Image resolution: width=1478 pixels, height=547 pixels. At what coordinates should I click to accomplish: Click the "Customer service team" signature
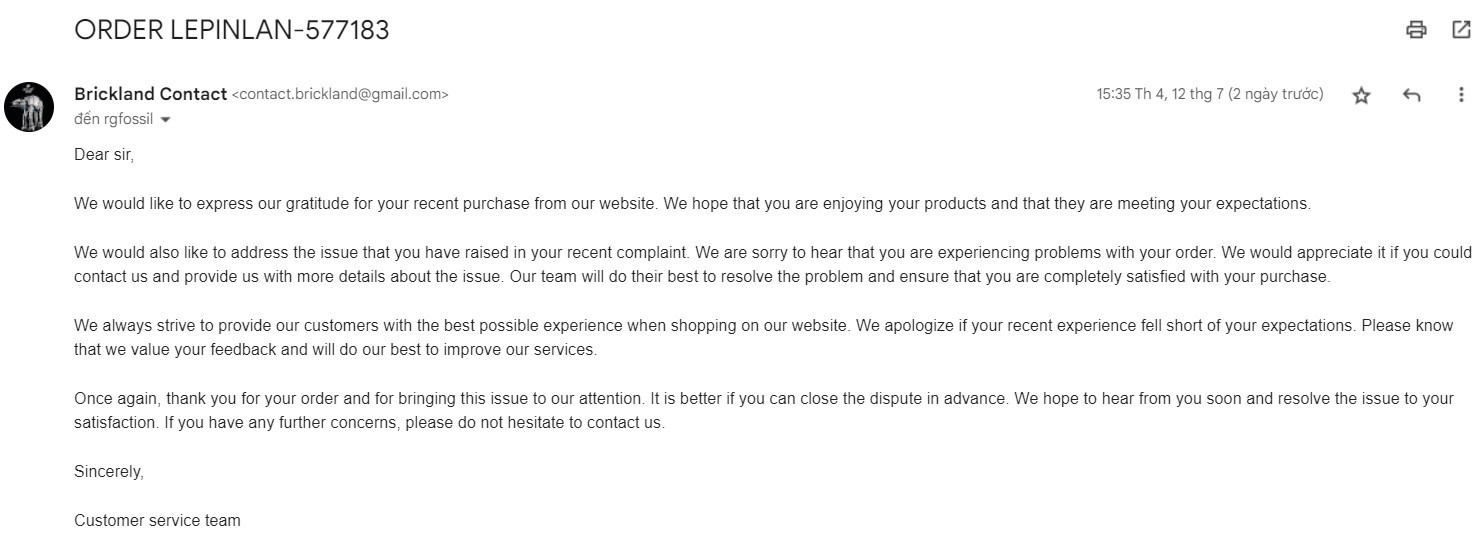(x=157, y=520)
